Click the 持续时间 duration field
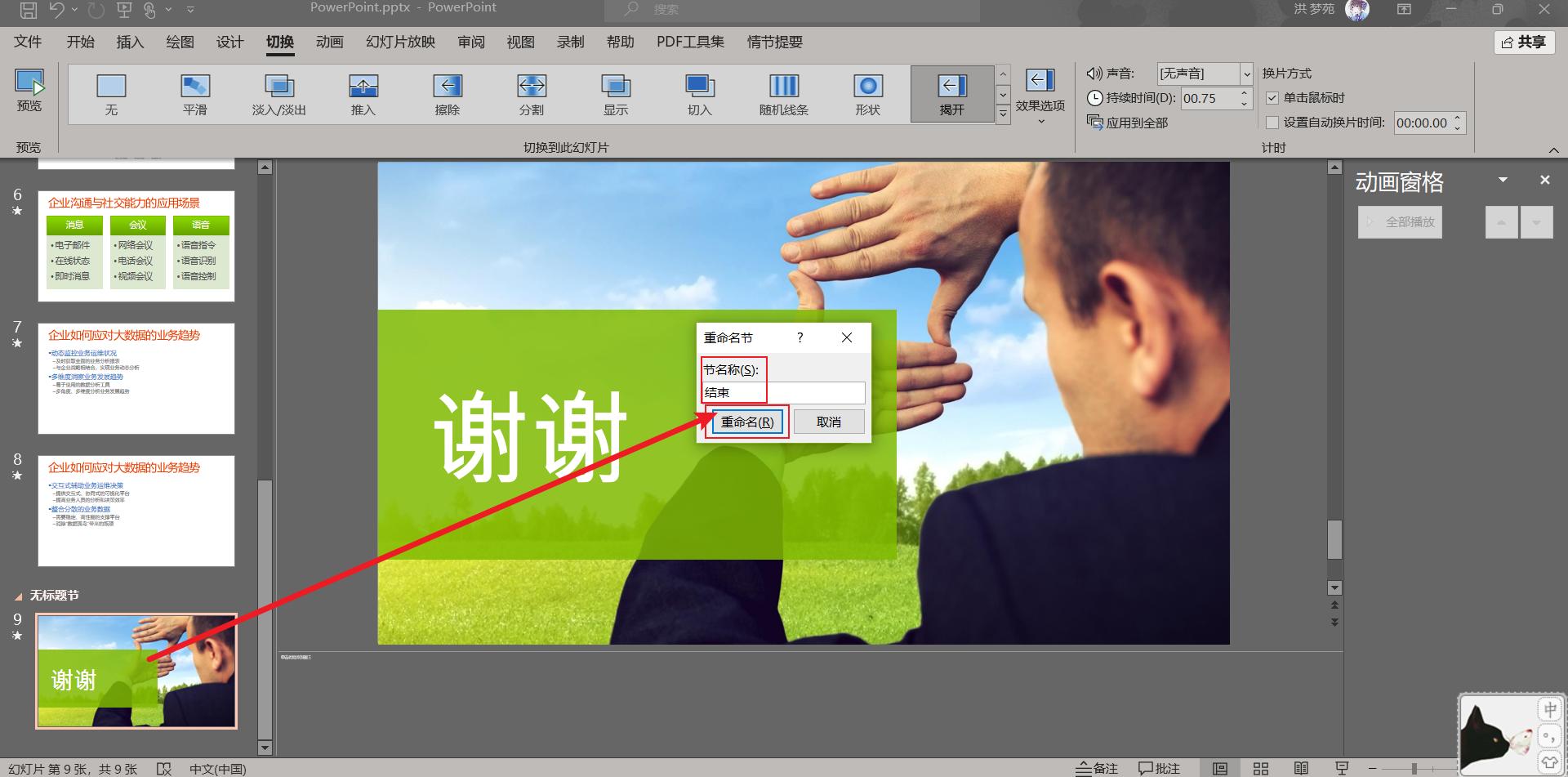1568x777 pixels. coord(1209,98)
